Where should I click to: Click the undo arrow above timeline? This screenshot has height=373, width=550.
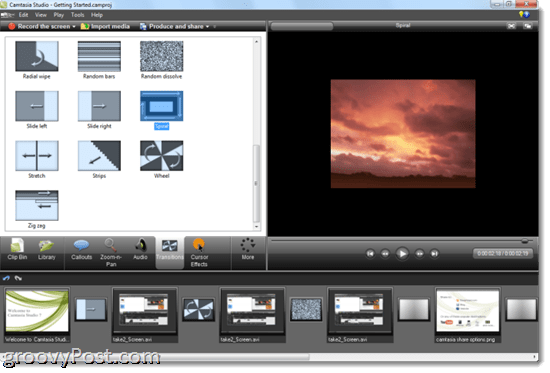pyautogui.click(x=6, y=278)
